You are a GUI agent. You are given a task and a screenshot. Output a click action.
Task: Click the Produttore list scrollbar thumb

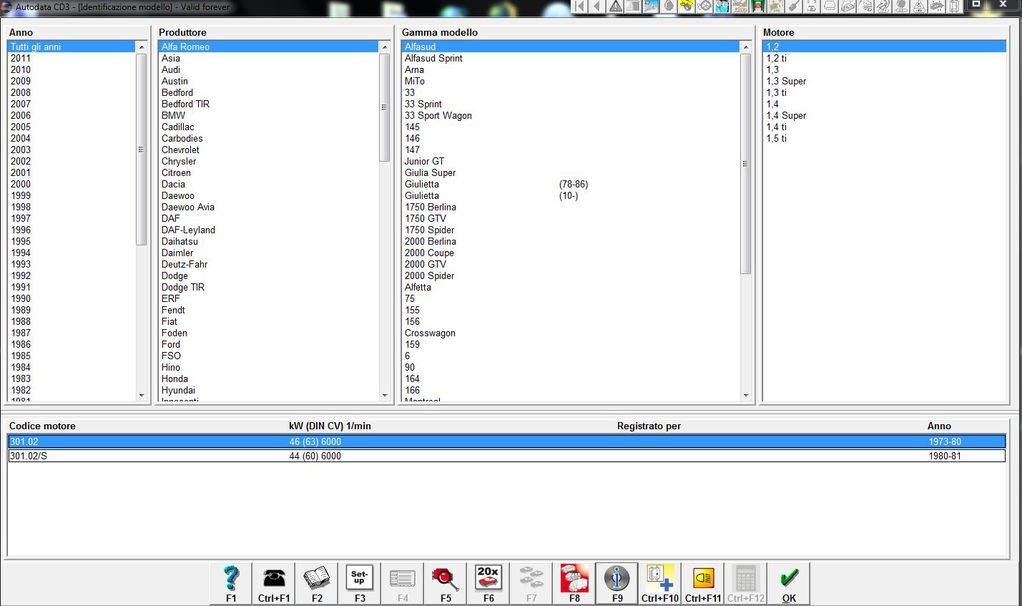385,107
